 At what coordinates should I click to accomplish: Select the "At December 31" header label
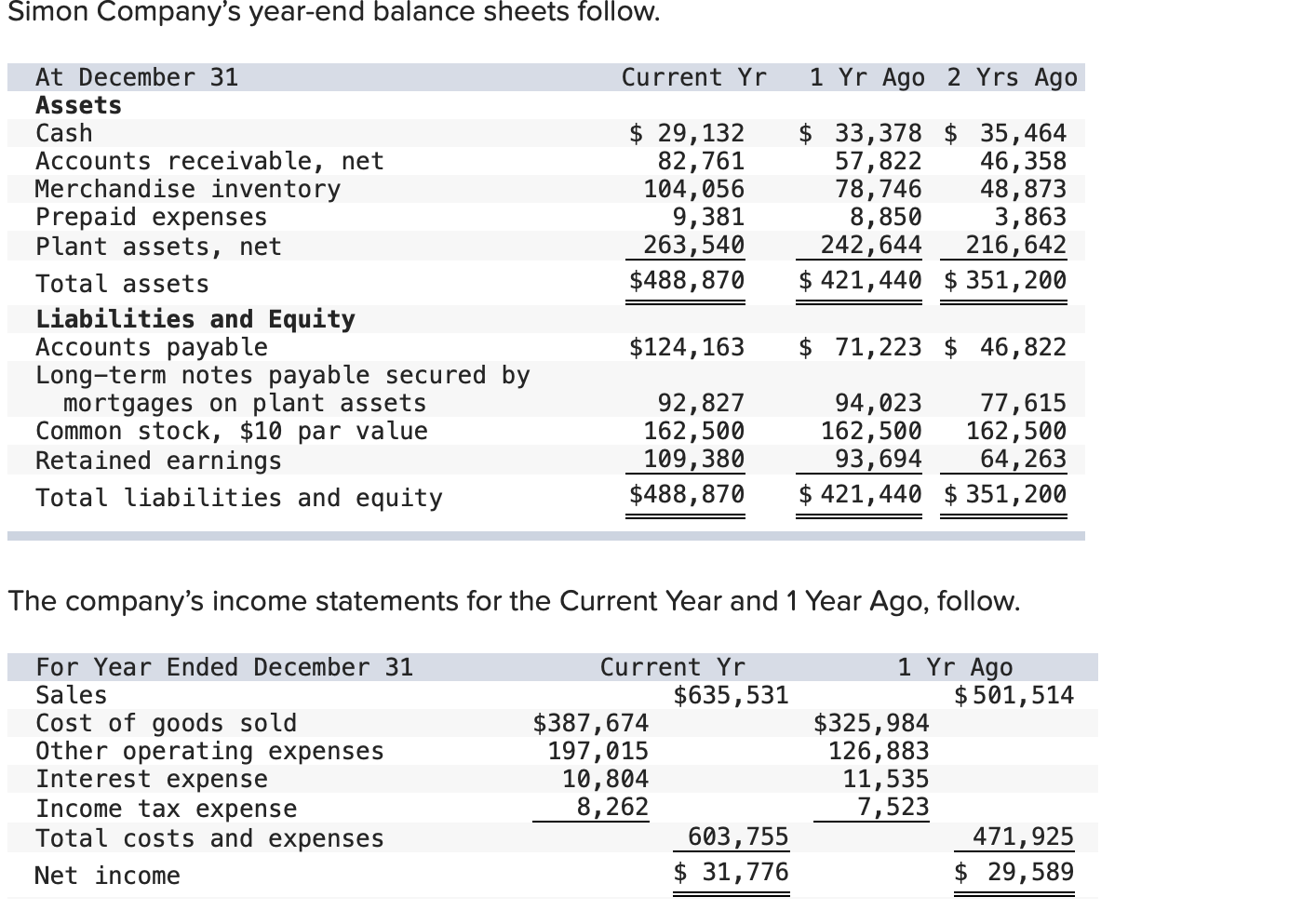click(x=137, y=77)
